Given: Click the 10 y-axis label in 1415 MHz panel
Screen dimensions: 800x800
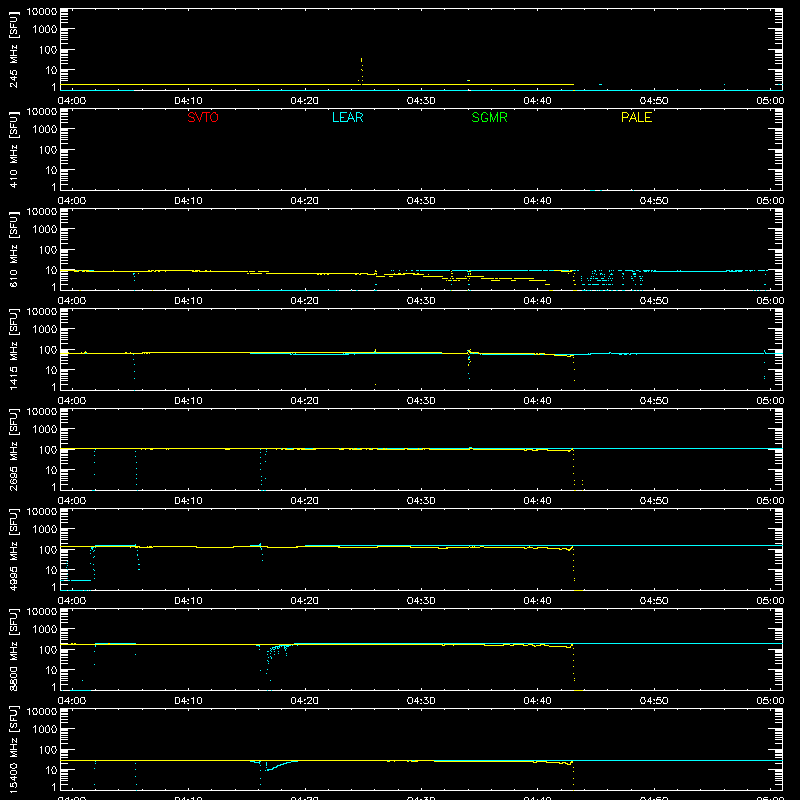Looking at the screenshot, I should coord(51,370).
